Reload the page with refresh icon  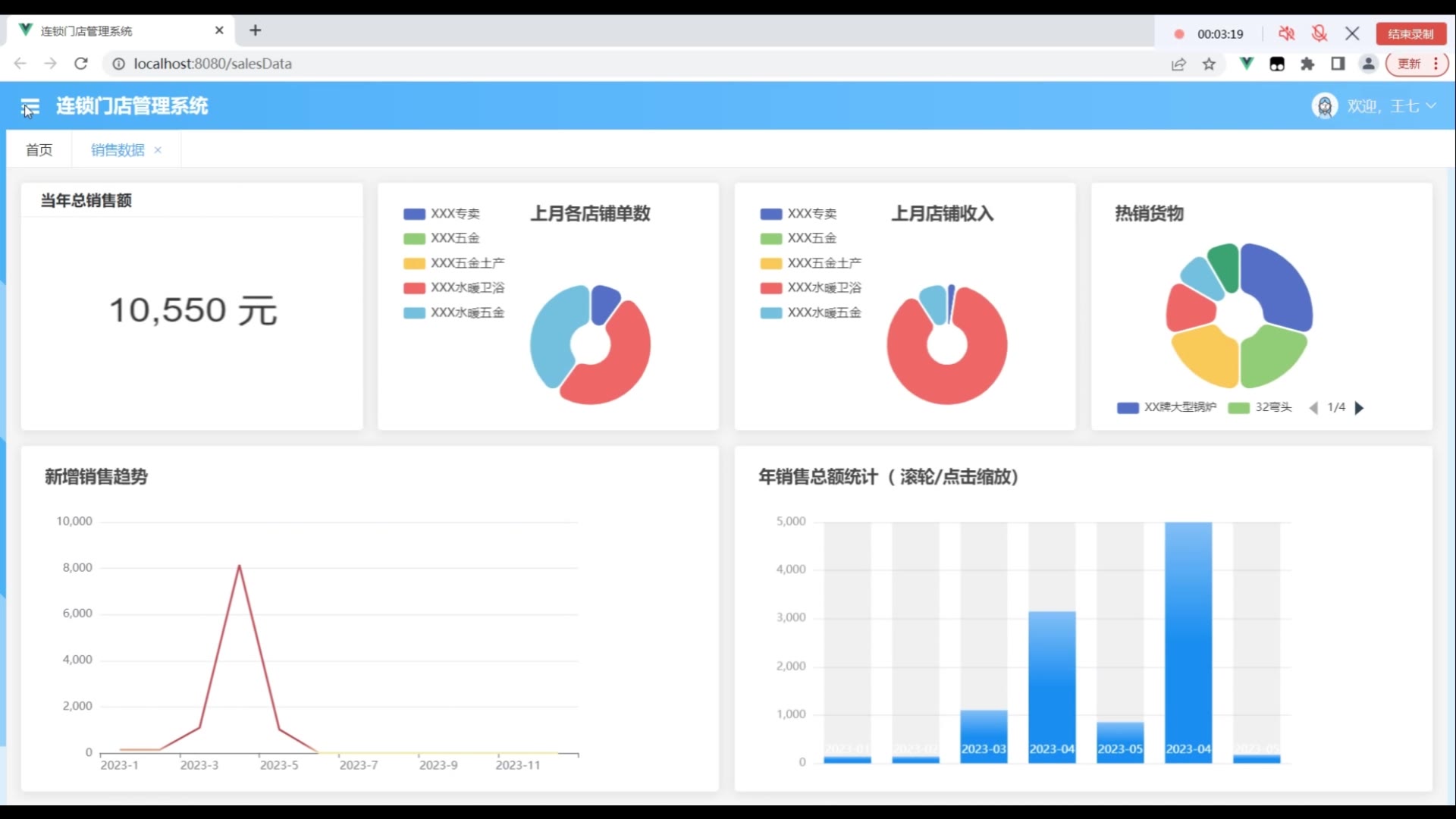click(x=81, y=64)
